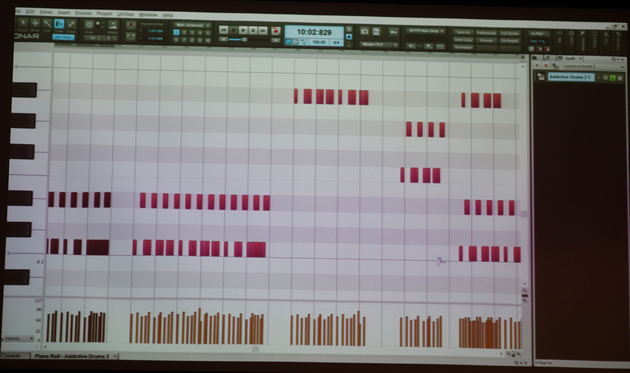The width and height of the screenshot is (630, 373).
Task: Open the Project menu
Action: point(104,13)
